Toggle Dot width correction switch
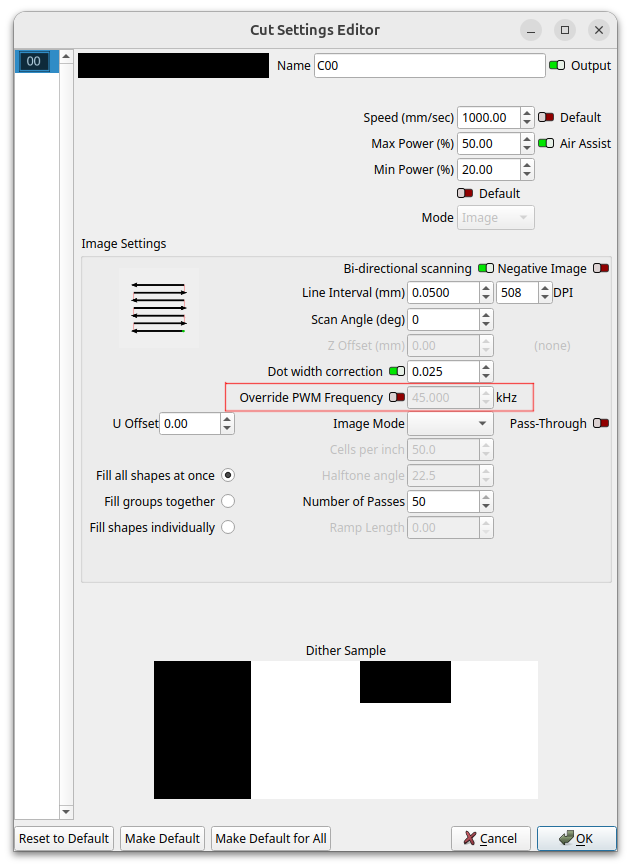The height and width of the screenshot is (868, 631). 397,371
